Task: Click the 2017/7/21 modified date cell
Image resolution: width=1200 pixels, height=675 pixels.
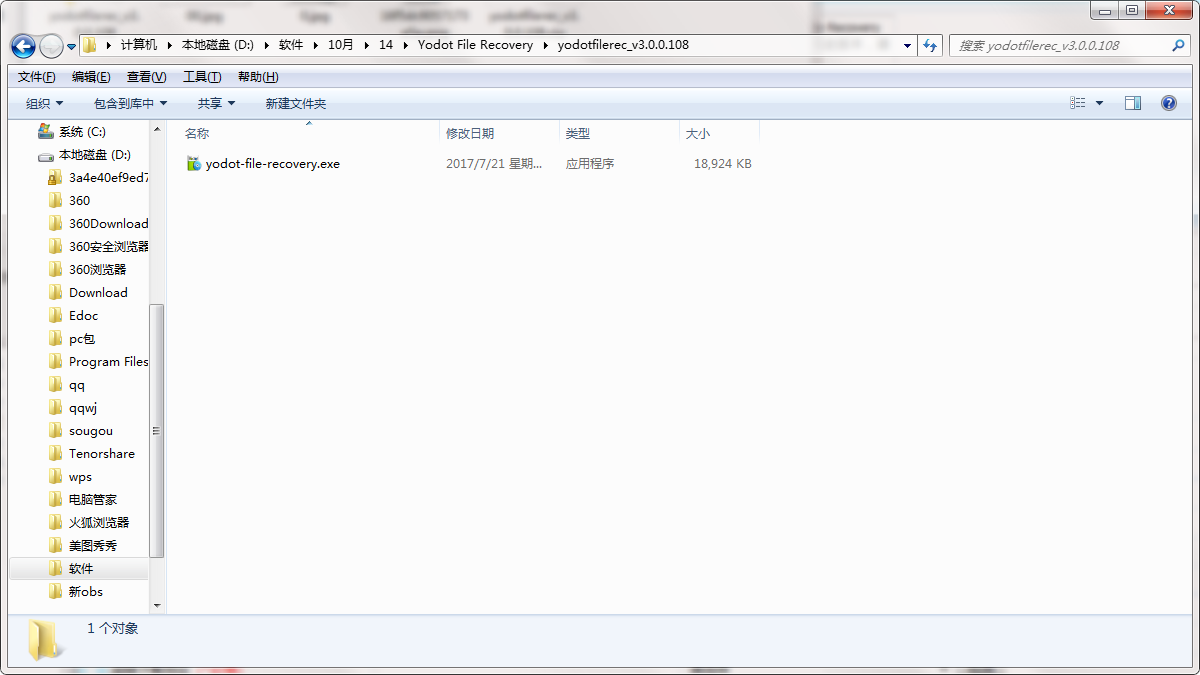Action: [x=494, y=163]
